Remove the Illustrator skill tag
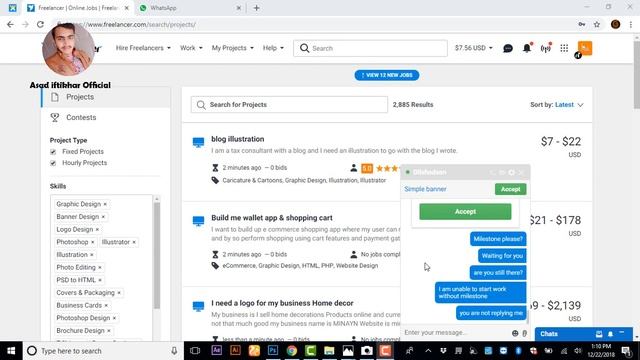This screenshot has width=640, height=360. point(134,242)
